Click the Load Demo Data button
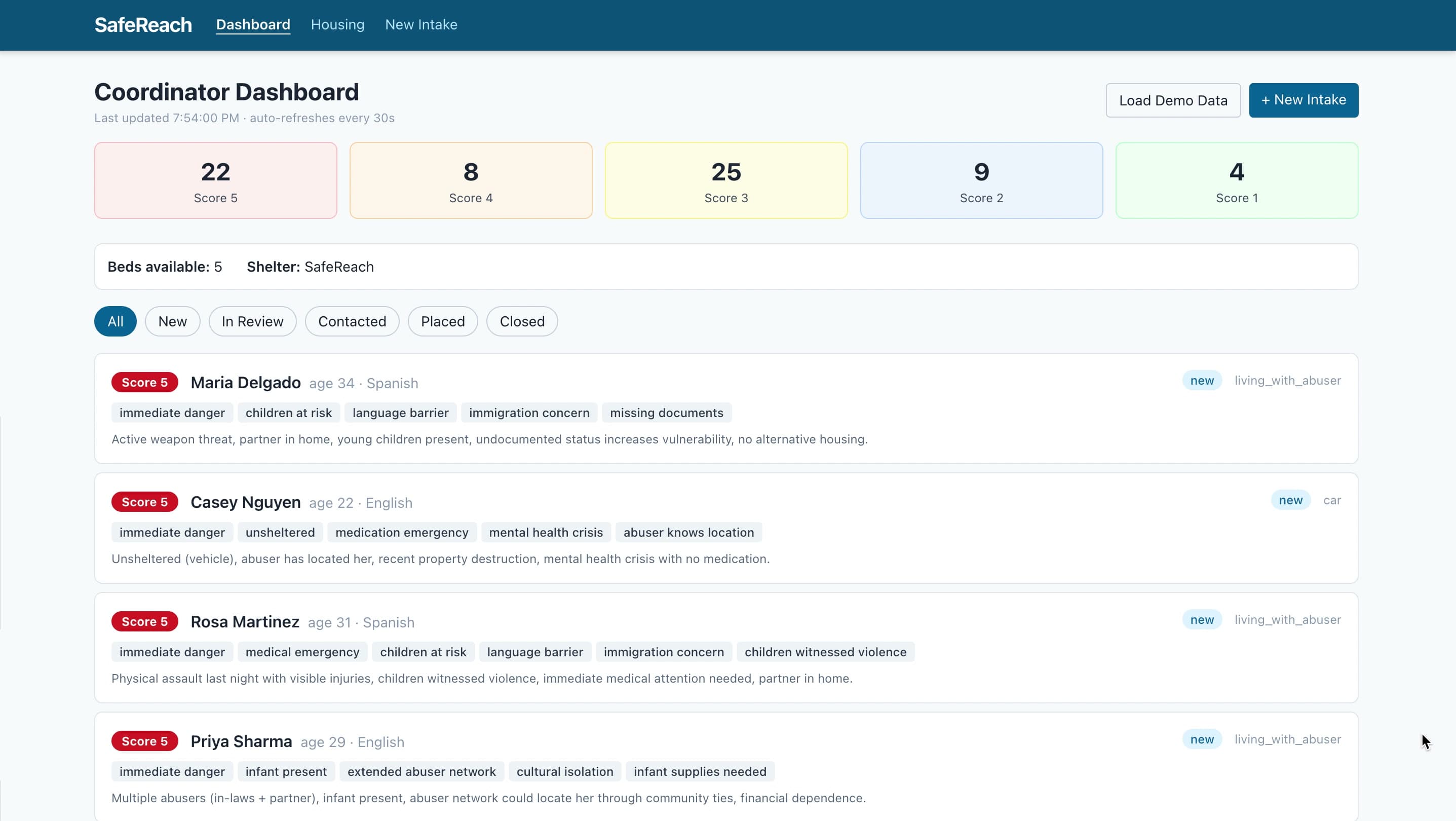This screenshot has width=1456, height=821. [1173, 100]
